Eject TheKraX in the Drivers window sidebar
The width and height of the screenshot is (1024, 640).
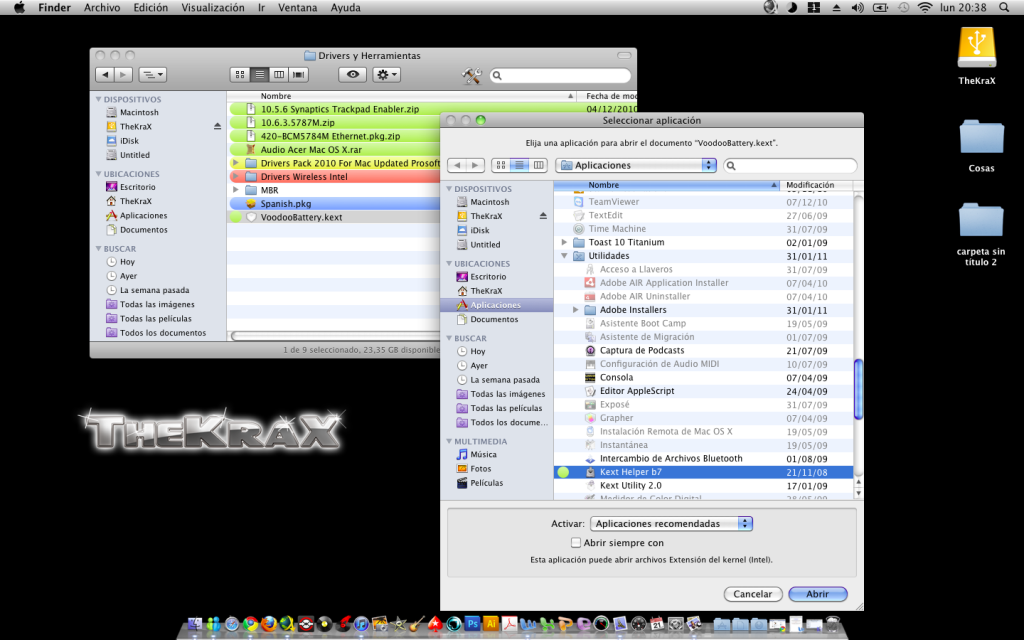217,127
